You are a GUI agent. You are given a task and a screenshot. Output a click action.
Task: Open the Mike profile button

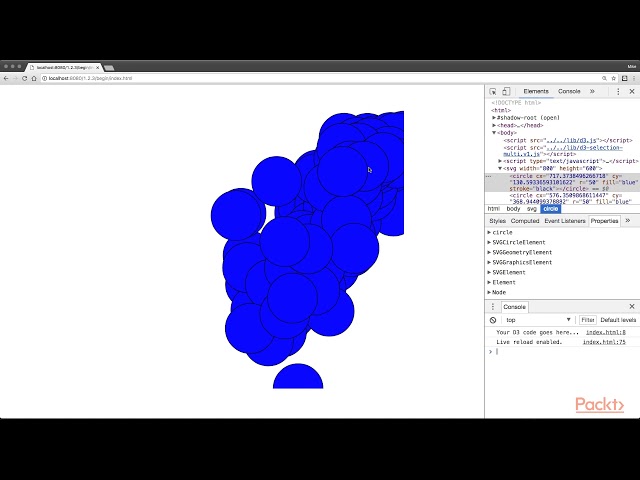click(631, 67)
